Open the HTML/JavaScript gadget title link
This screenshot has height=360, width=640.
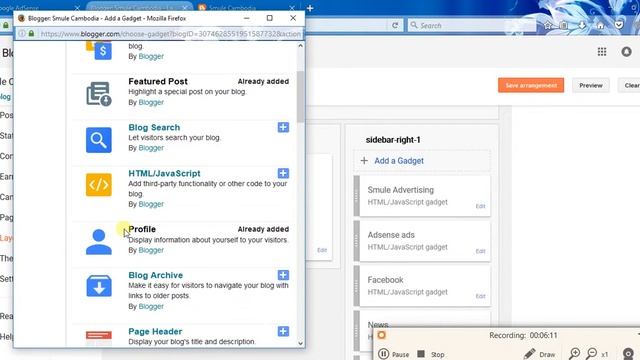164,173
